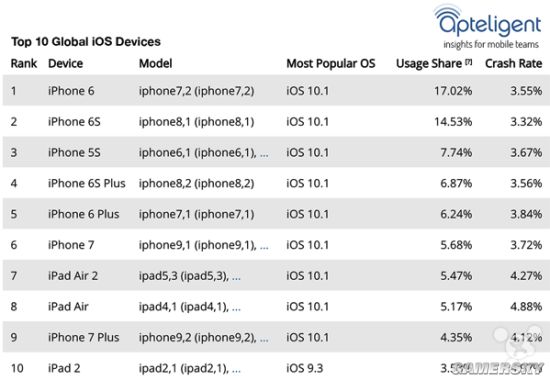
Task: Select the iPhone 6 Plus device name
Action: click(83, 214)
